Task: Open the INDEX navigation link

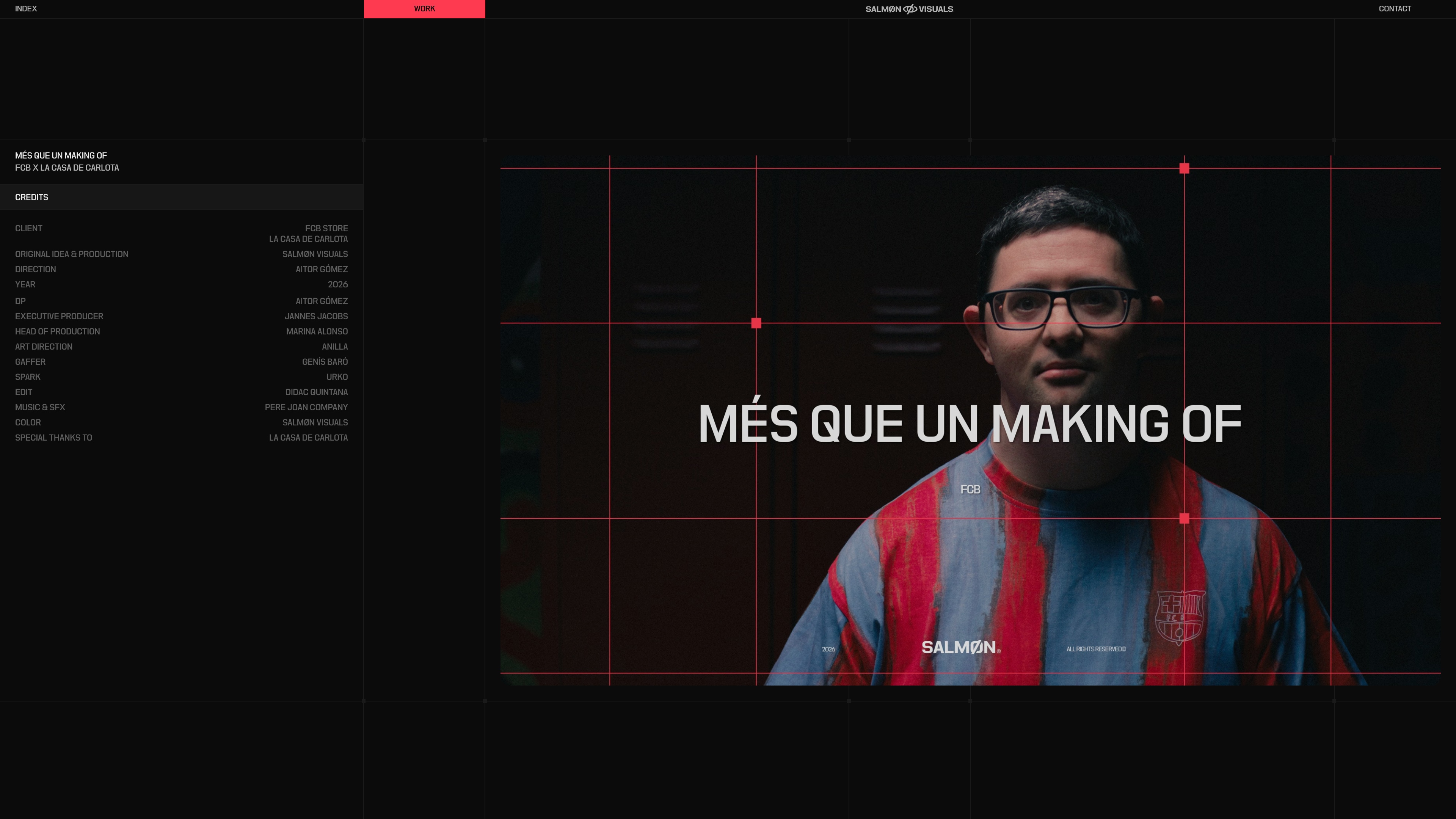Action: 26,8
